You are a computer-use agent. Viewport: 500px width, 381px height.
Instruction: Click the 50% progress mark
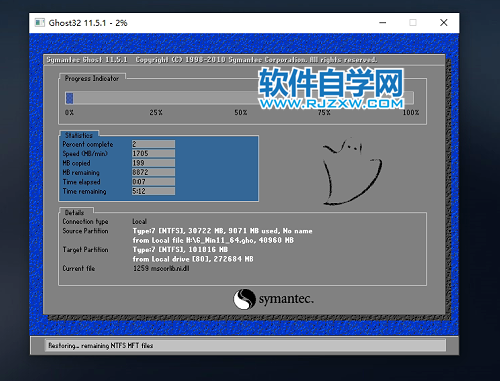pos(241,113)
